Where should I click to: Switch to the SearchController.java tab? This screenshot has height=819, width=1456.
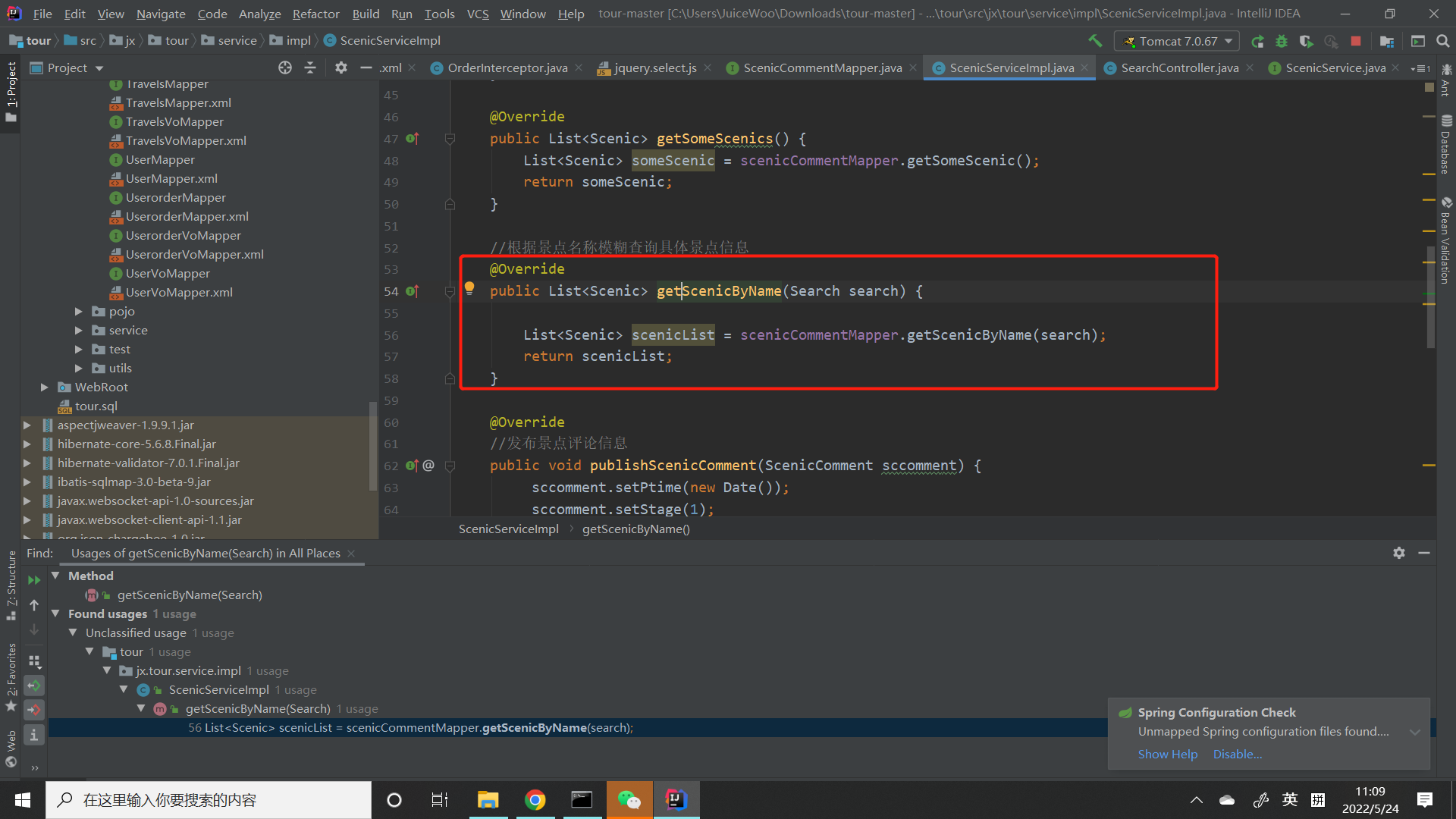pos(1179,67)
